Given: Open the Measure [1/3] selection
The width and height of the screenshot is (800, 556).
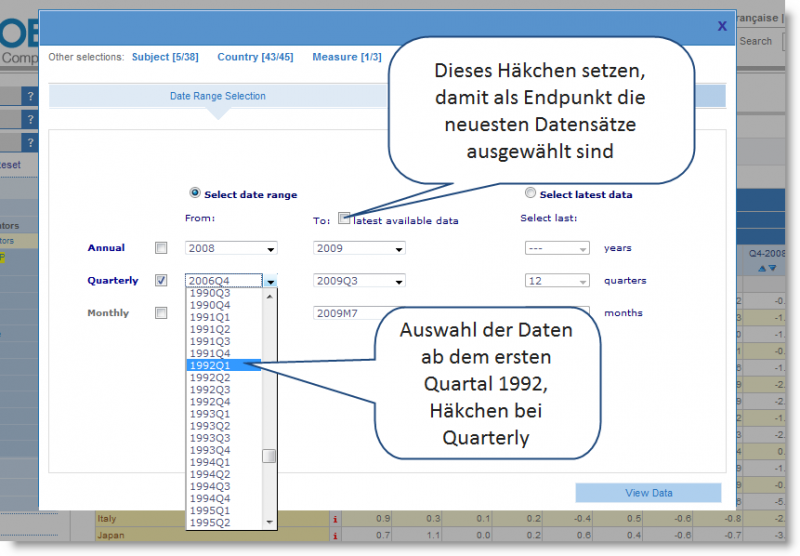Looking at the screenshot, I should click(347, 57).
